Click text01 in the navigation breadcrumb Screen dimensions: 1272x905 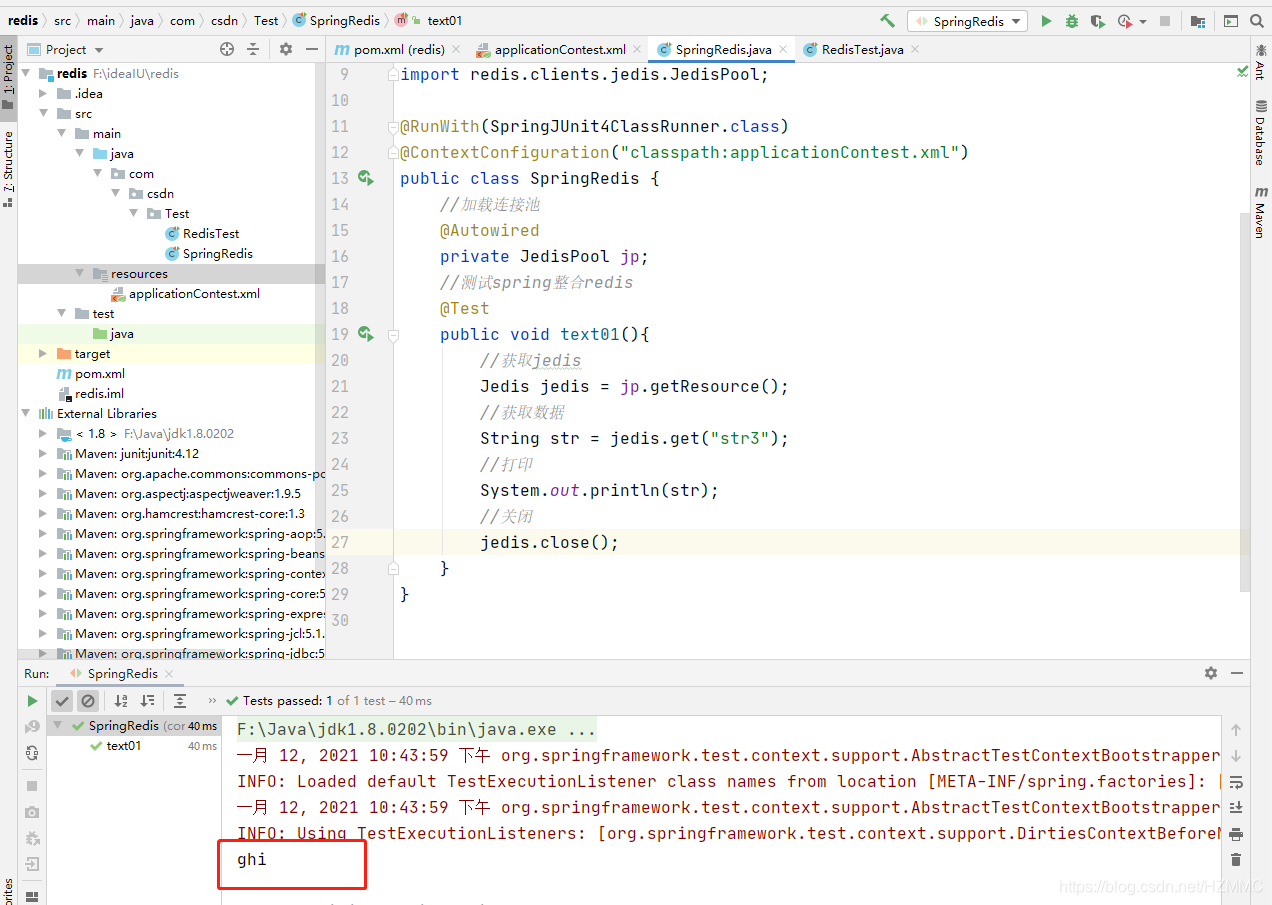click(444, 20)
